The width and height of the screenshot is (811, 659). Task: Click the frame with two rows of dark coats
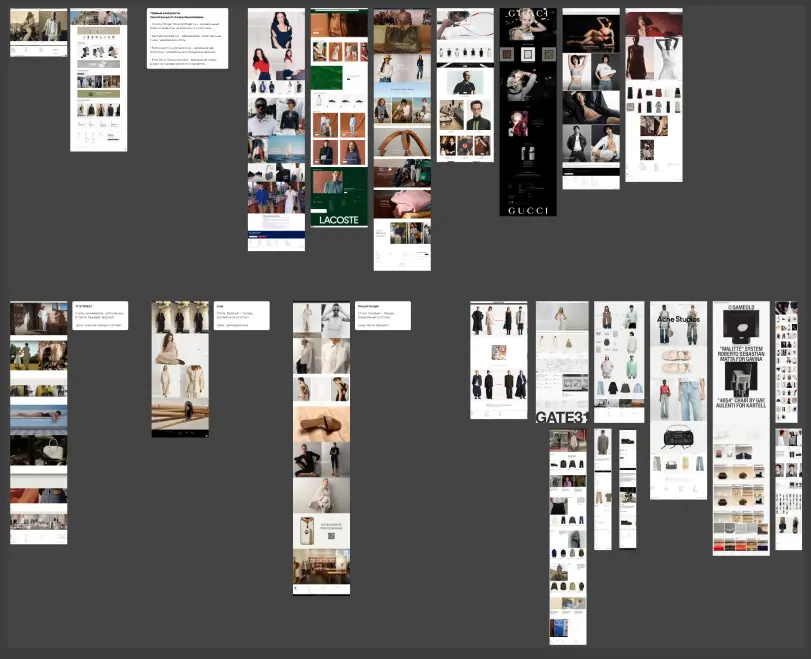pos(498,360)
